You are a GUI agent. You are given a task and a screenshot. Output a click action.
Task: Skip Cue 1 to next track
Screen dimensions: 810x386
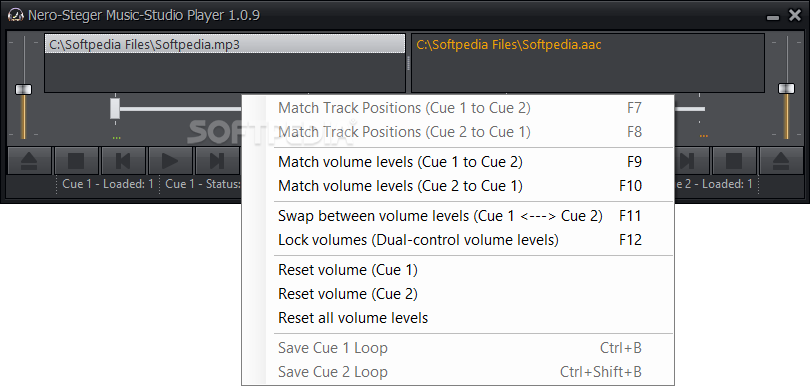click(217, 161)
